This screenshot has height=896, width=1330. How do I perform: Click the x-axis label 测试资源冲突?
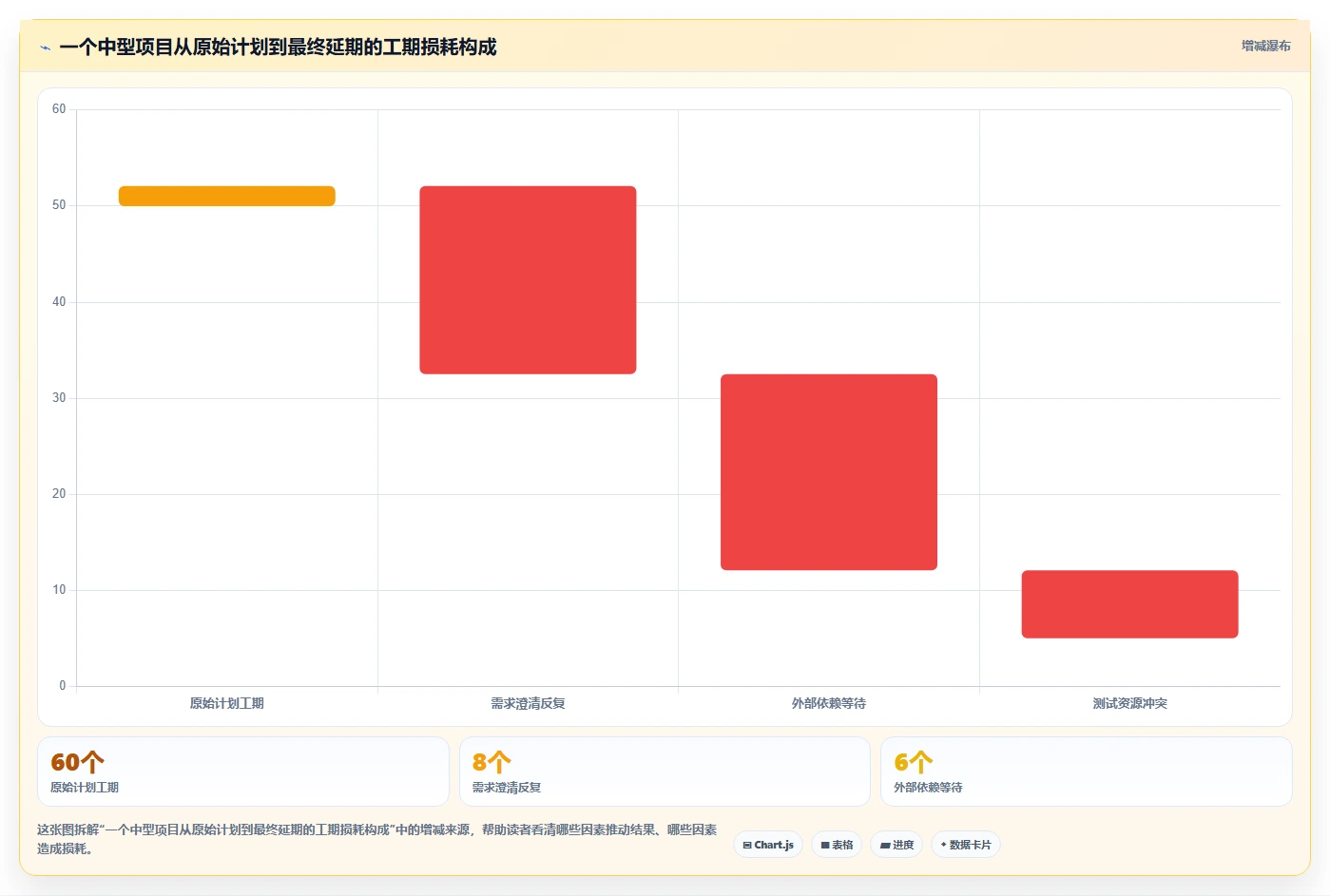(1129, 703)
